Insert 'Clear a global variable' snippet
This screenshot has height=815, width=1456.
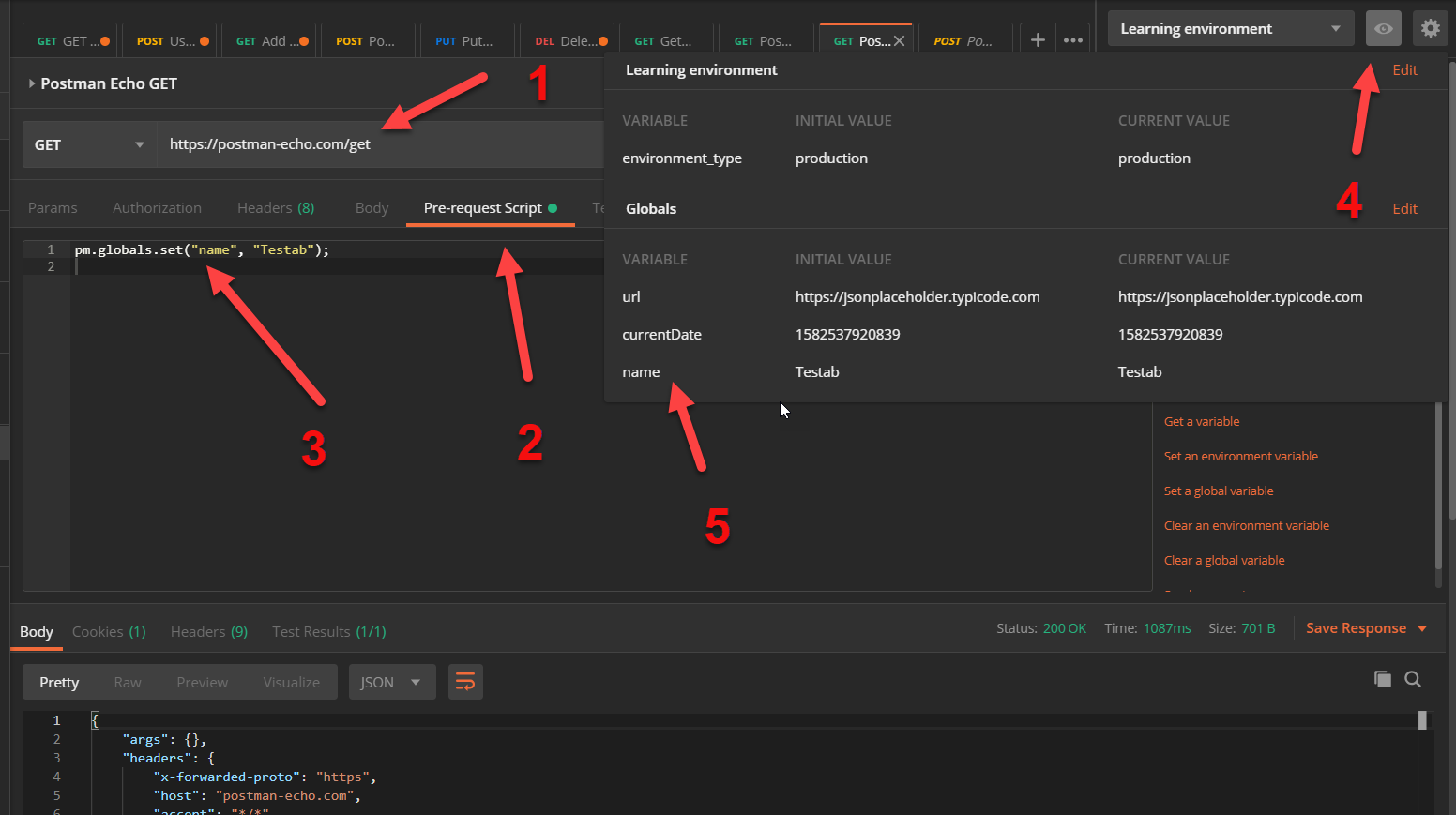pos(1224,560)
